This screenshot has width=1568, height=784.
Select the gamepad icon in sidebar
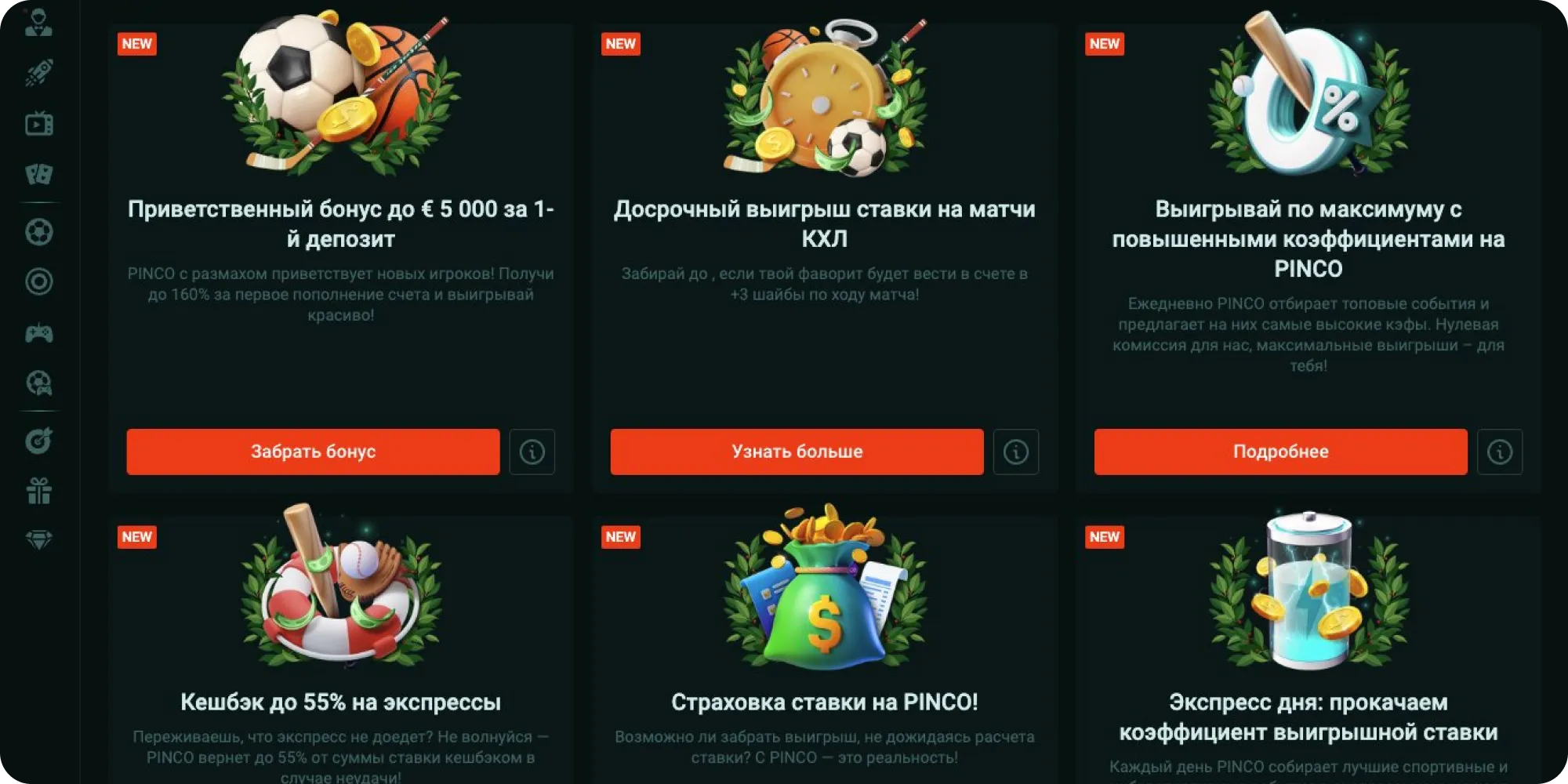[x=39, y=333]
